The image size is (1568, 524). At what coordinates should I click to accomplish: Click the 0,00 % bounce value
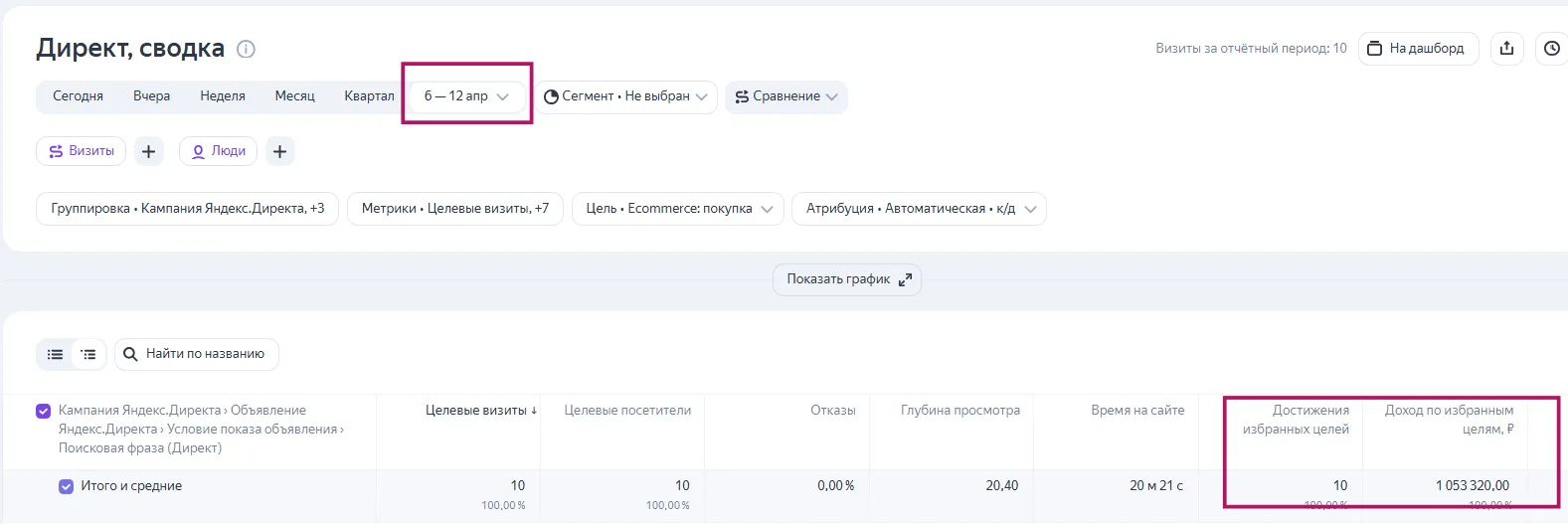836,485
